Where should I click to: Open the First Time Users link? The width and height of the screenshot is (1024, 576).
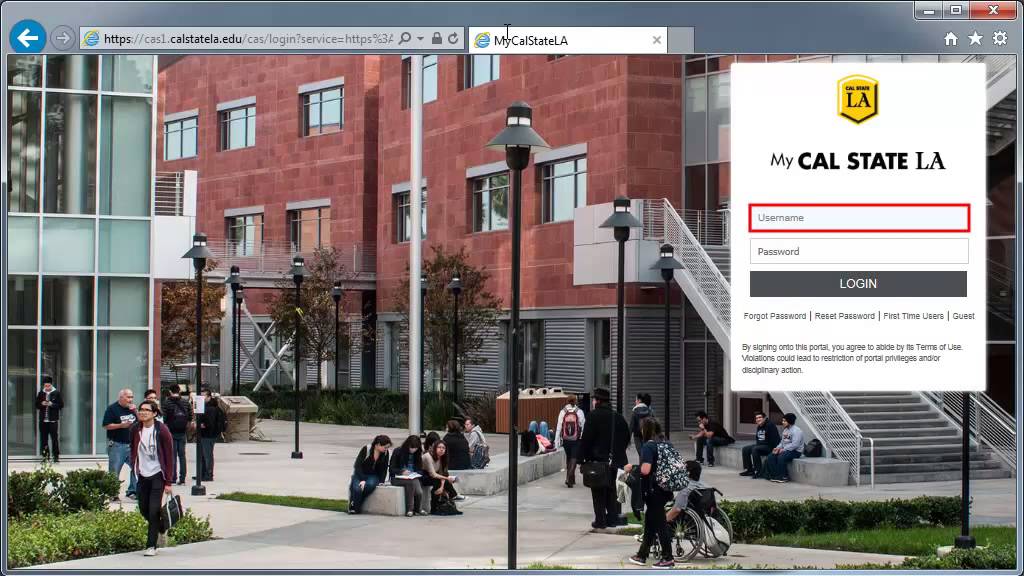coord(913,316)
